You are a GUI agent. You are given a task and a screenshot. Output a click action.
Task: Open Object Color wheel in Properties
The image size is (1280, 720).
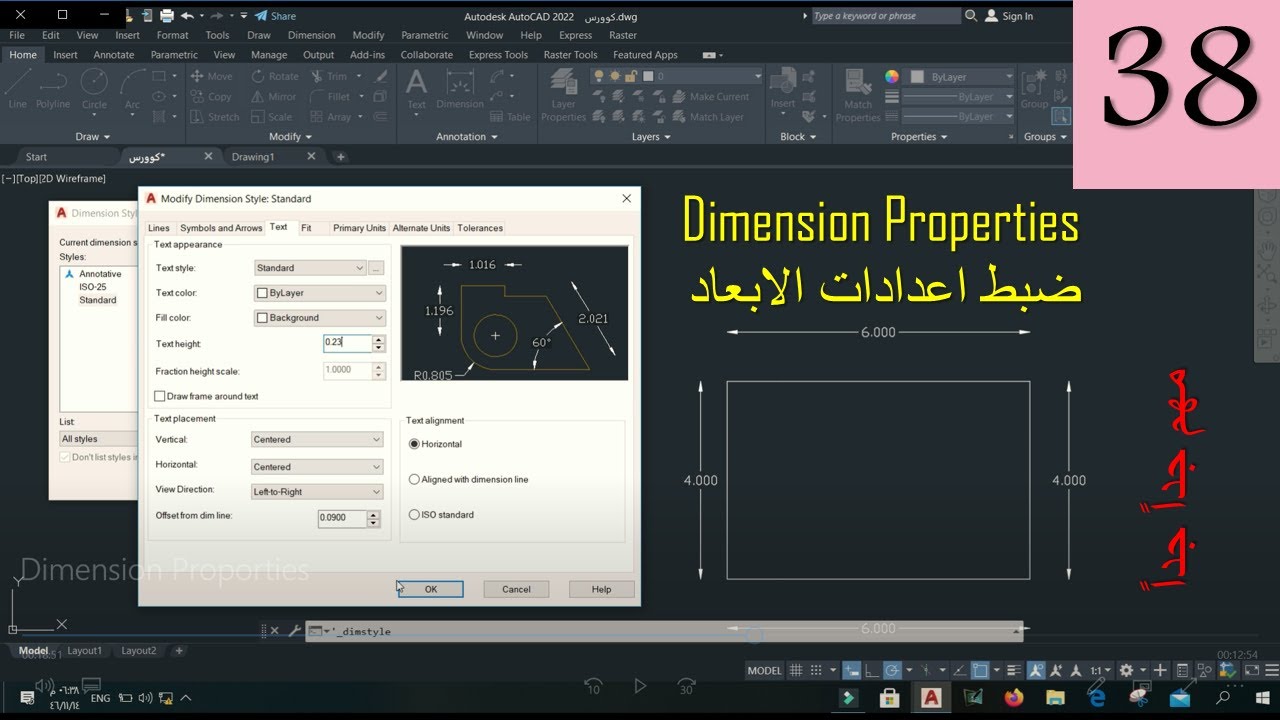(892, 76)
